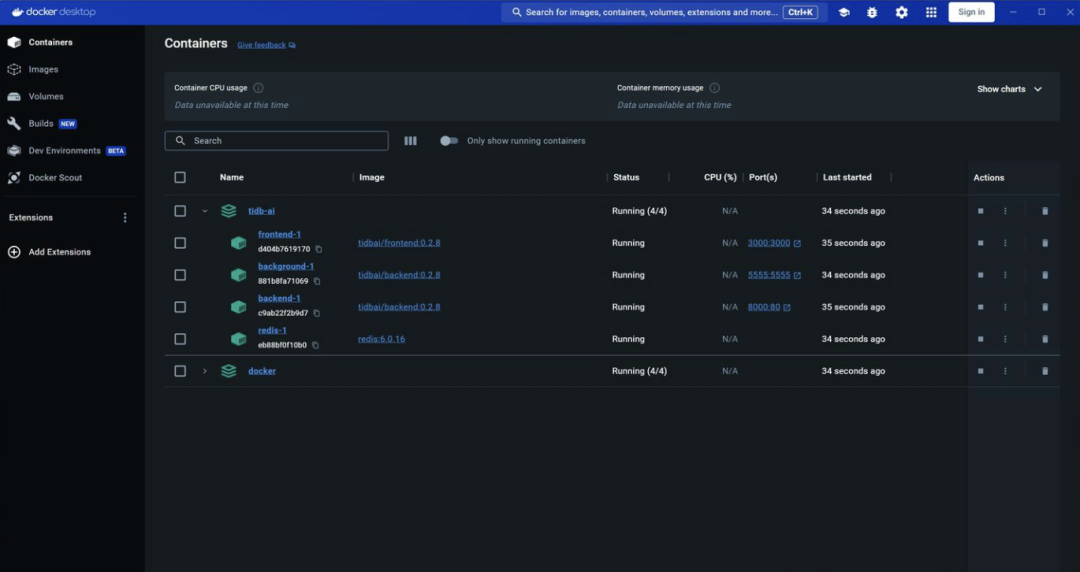Click the containers Search input field
This screenshot has height=572, width=1080.
tap(276, 141)
